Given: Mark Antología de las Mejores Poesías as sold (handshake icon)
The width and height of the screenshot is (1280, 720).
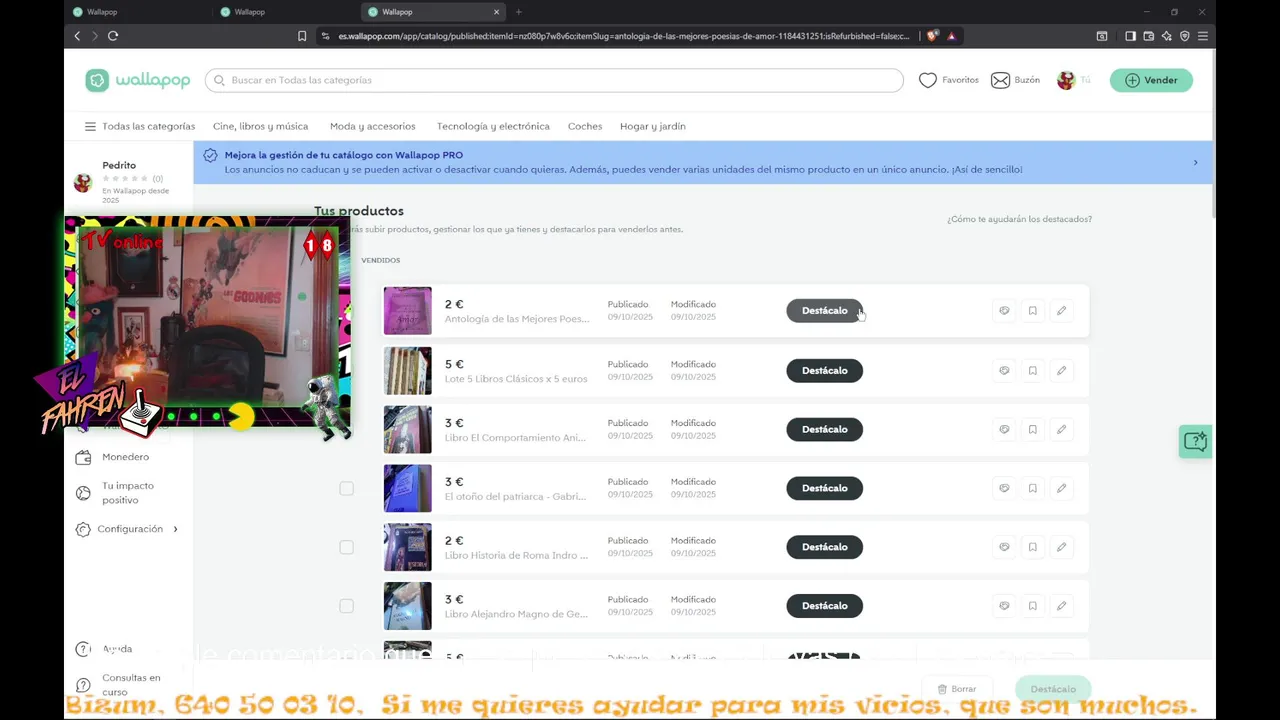Looking at the screenshot, I should tap(1004, 311).
